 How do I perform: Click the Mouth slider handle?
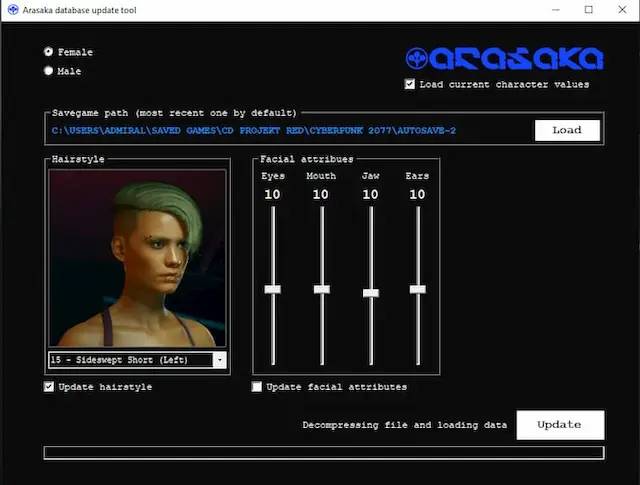coord(322,289)
